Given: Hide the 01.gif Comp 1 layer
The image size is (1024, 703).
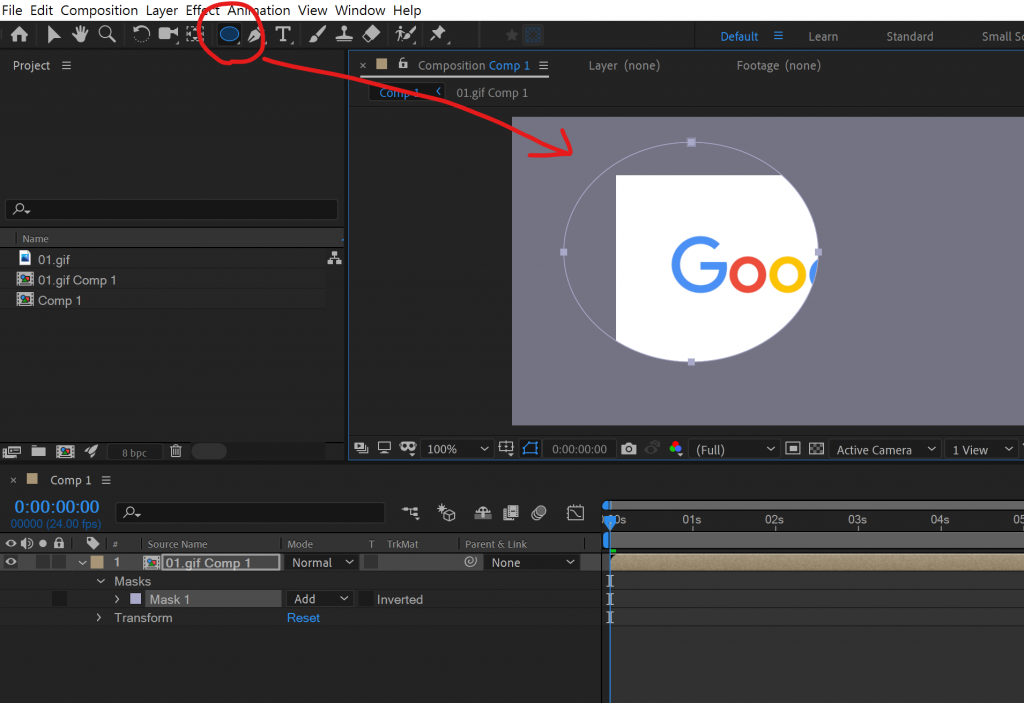Looking at the screenshot, I should 11,562.
